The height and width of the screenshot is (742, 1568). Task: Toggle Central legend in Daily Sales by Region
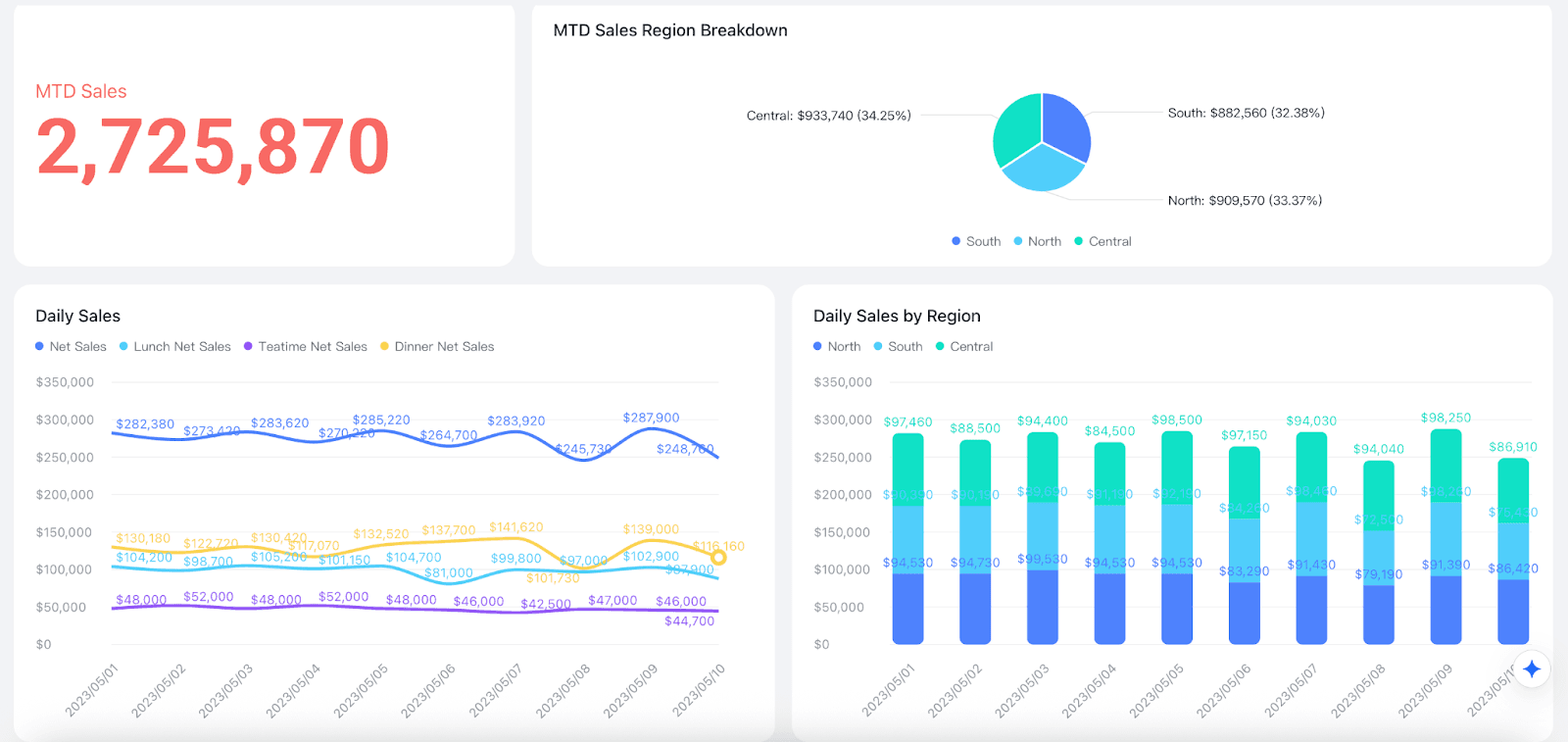pyautogui.click(x=964, y=346)
